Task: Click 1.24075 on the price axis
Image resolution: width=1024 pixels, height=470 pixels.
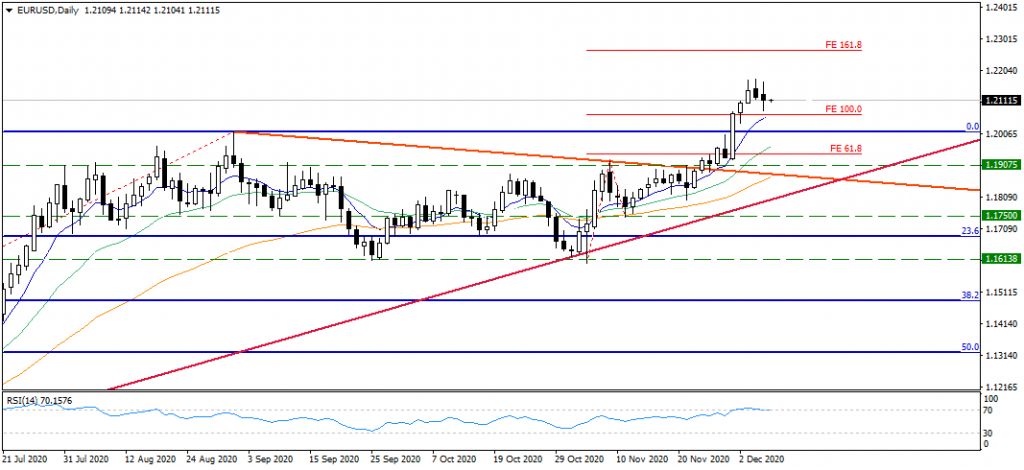Action: tap(1000, 8)
